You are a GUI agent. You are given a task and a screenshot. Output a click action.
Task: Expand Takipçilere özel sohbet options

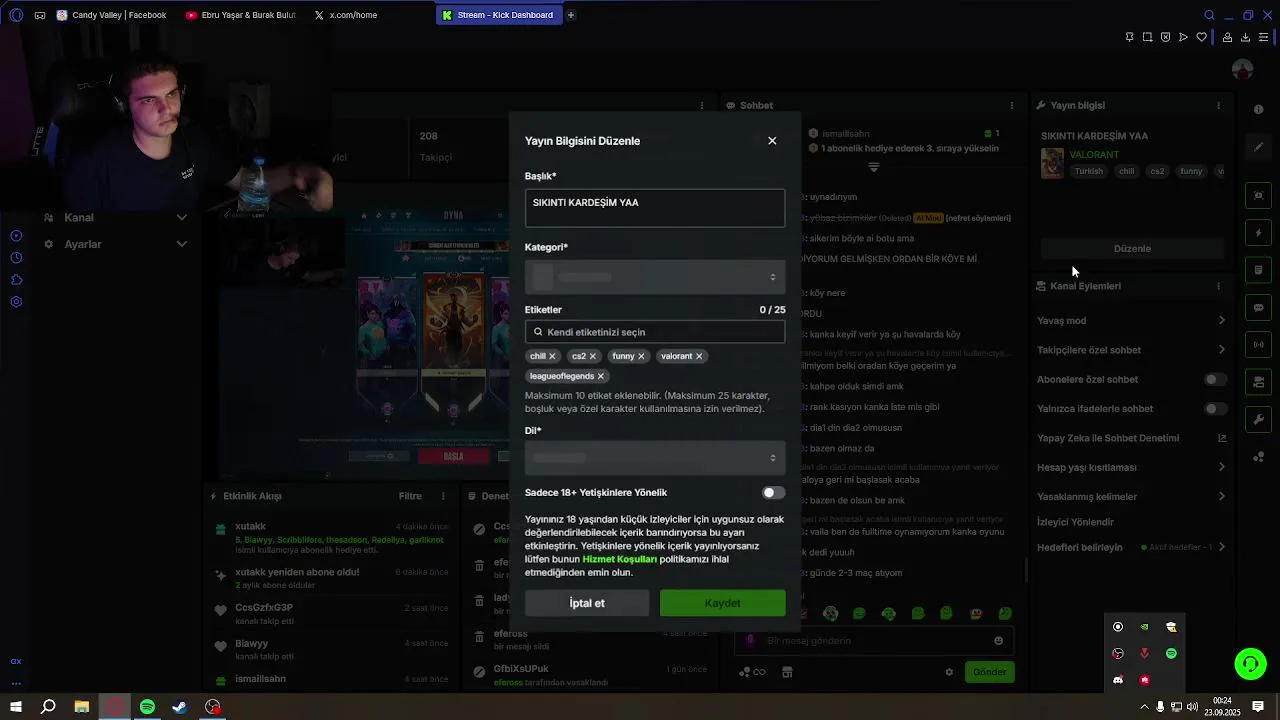click(x=1221, y=350)
